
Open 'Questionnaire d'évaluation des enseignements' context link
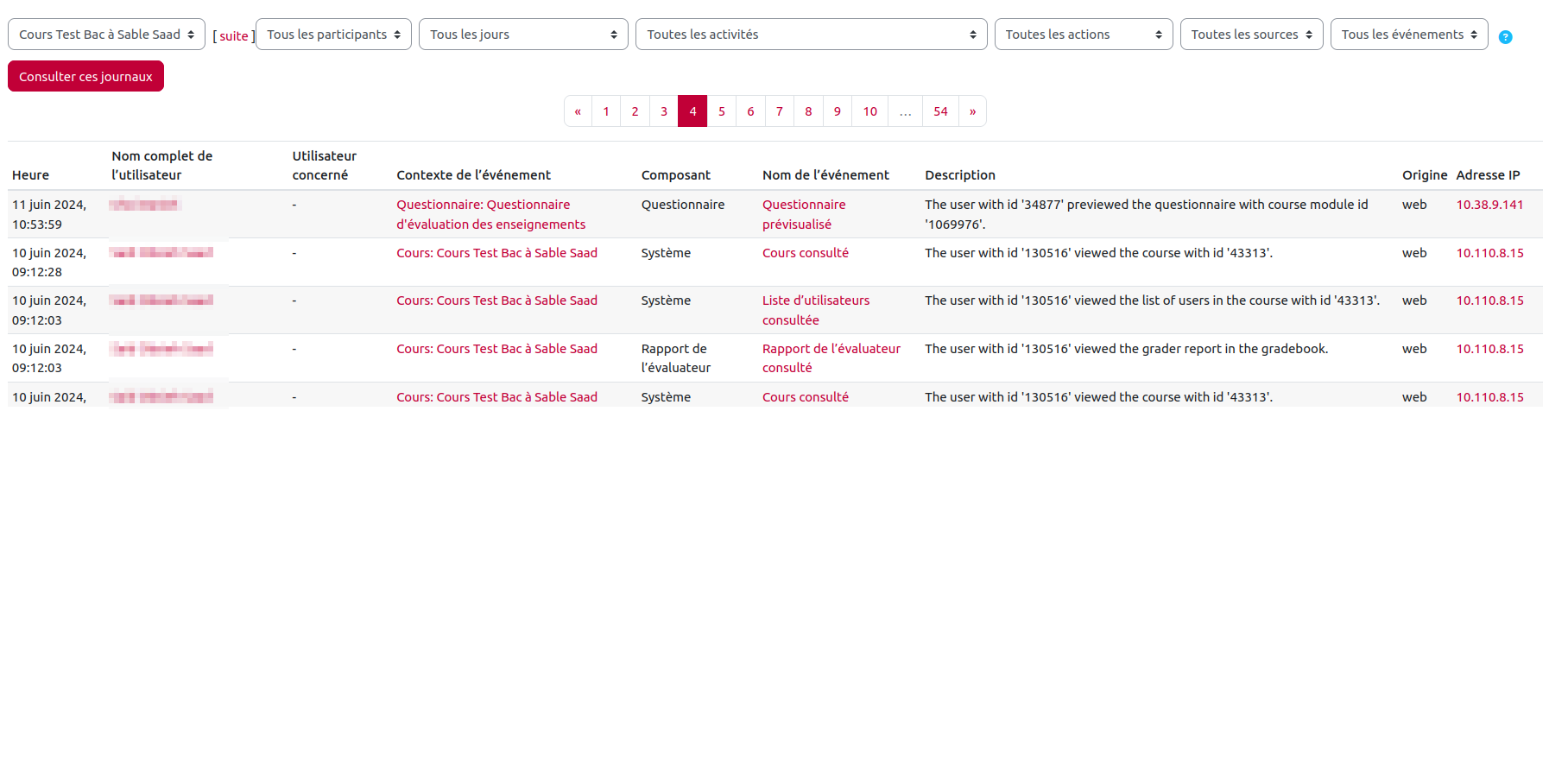(x=490, y=214)
